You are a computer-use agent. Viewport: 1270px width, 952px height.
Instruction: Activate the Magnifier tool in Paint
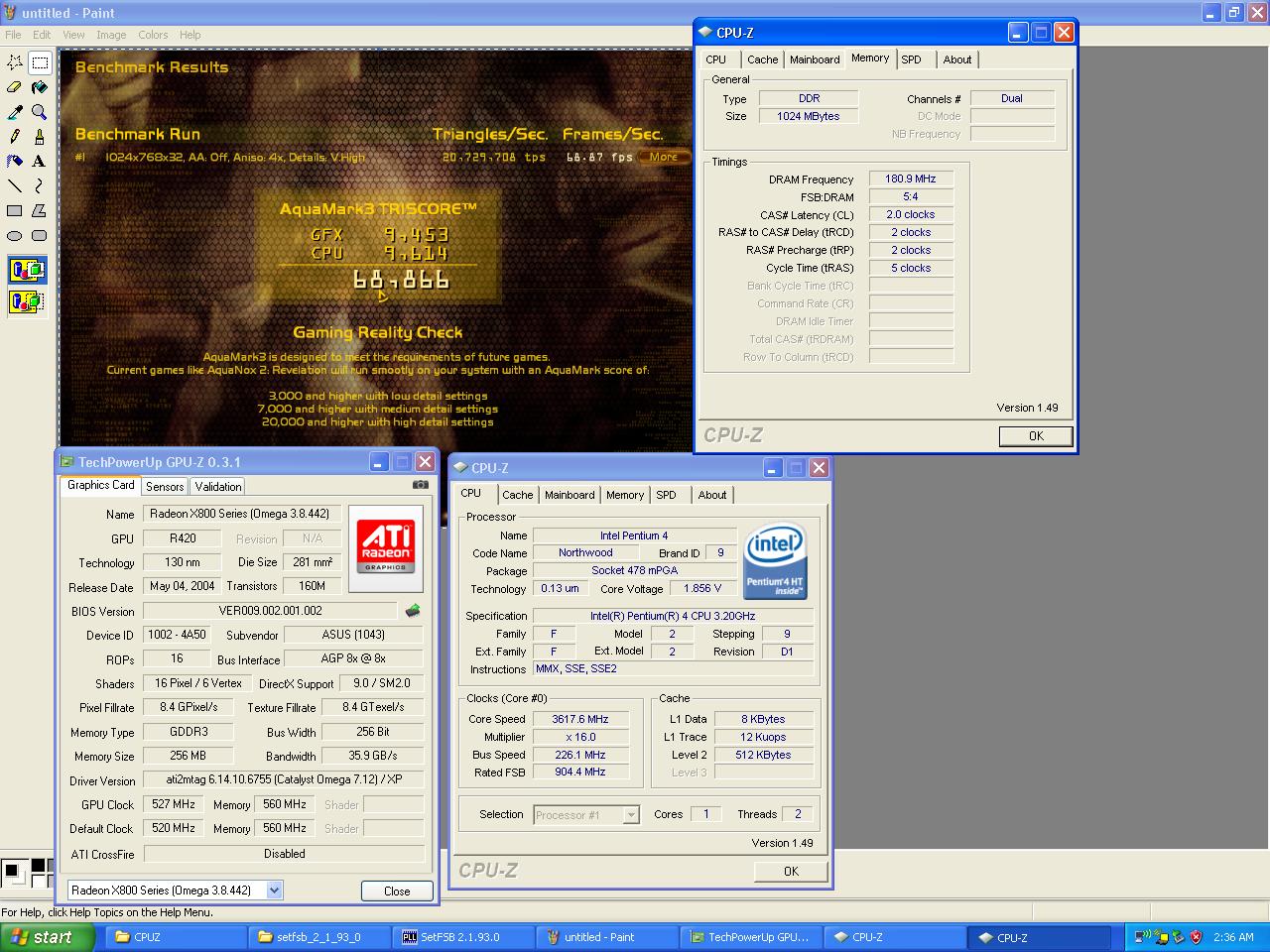click(x=40, y=112)
